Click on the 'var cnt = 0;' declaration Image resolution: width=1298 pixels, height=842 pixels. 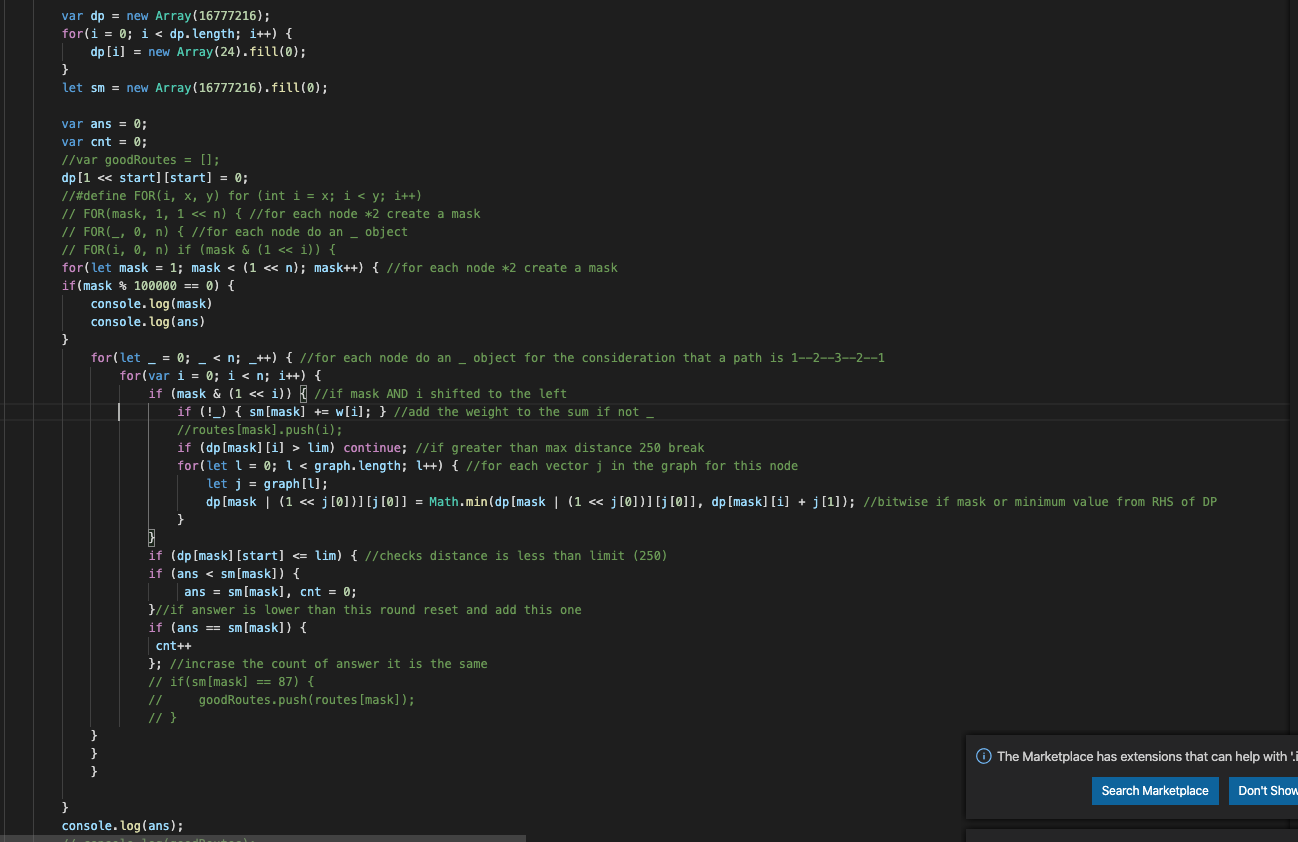[104, 142]
